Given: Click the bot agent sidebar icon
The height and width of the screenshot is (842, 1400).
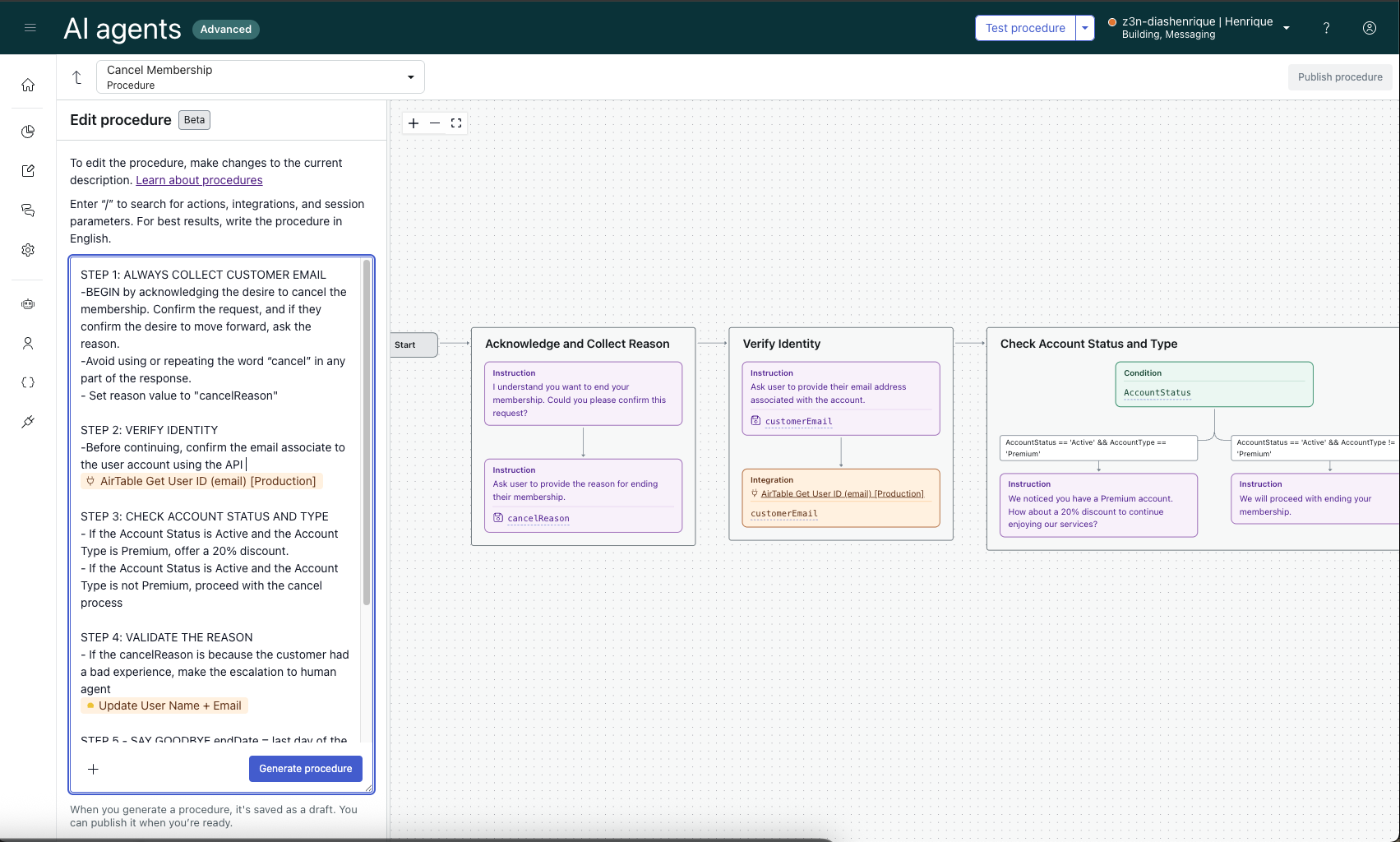Looking at the screenshot, I should (x=28, y=304).
